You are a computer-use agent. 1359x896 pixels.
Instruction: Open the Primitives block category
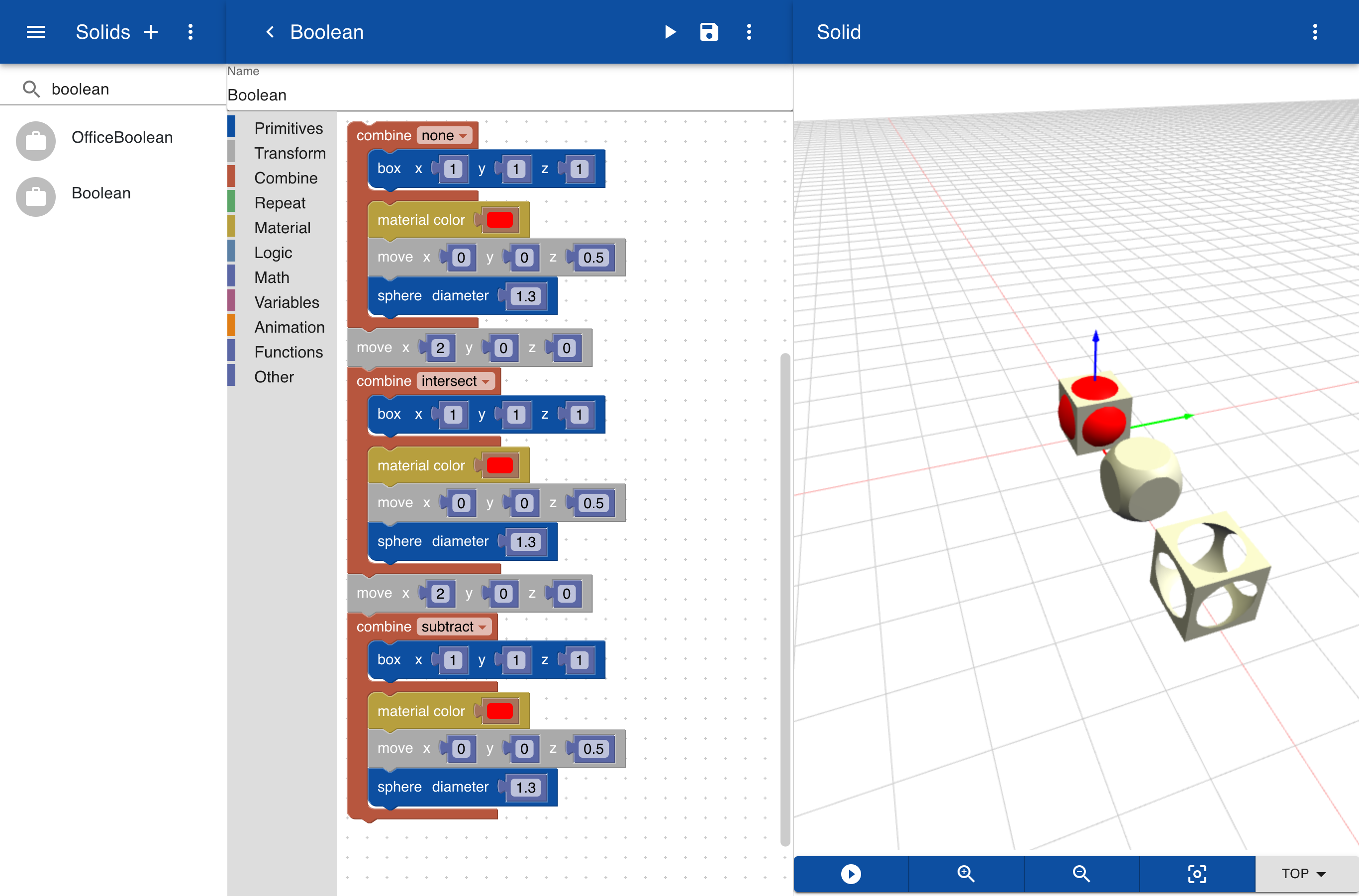[x=288, y=129]
